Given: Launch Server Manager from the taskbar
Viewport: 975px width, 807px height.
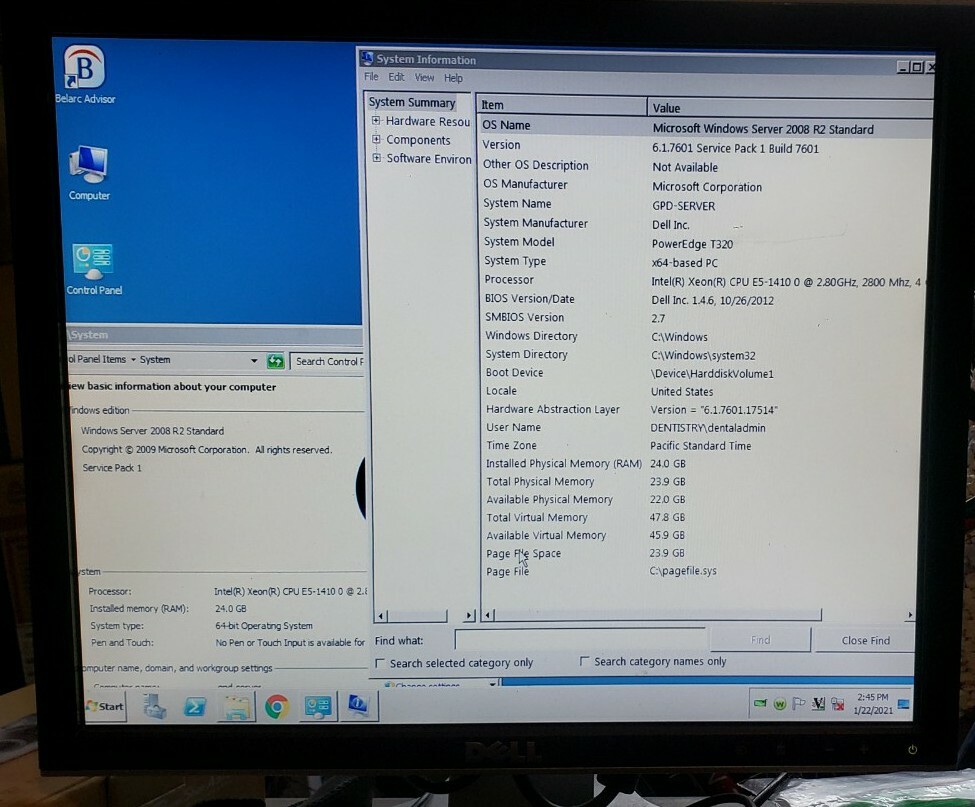Looking at the screenshot, I should pyautogui.click(x=154, y=706).
